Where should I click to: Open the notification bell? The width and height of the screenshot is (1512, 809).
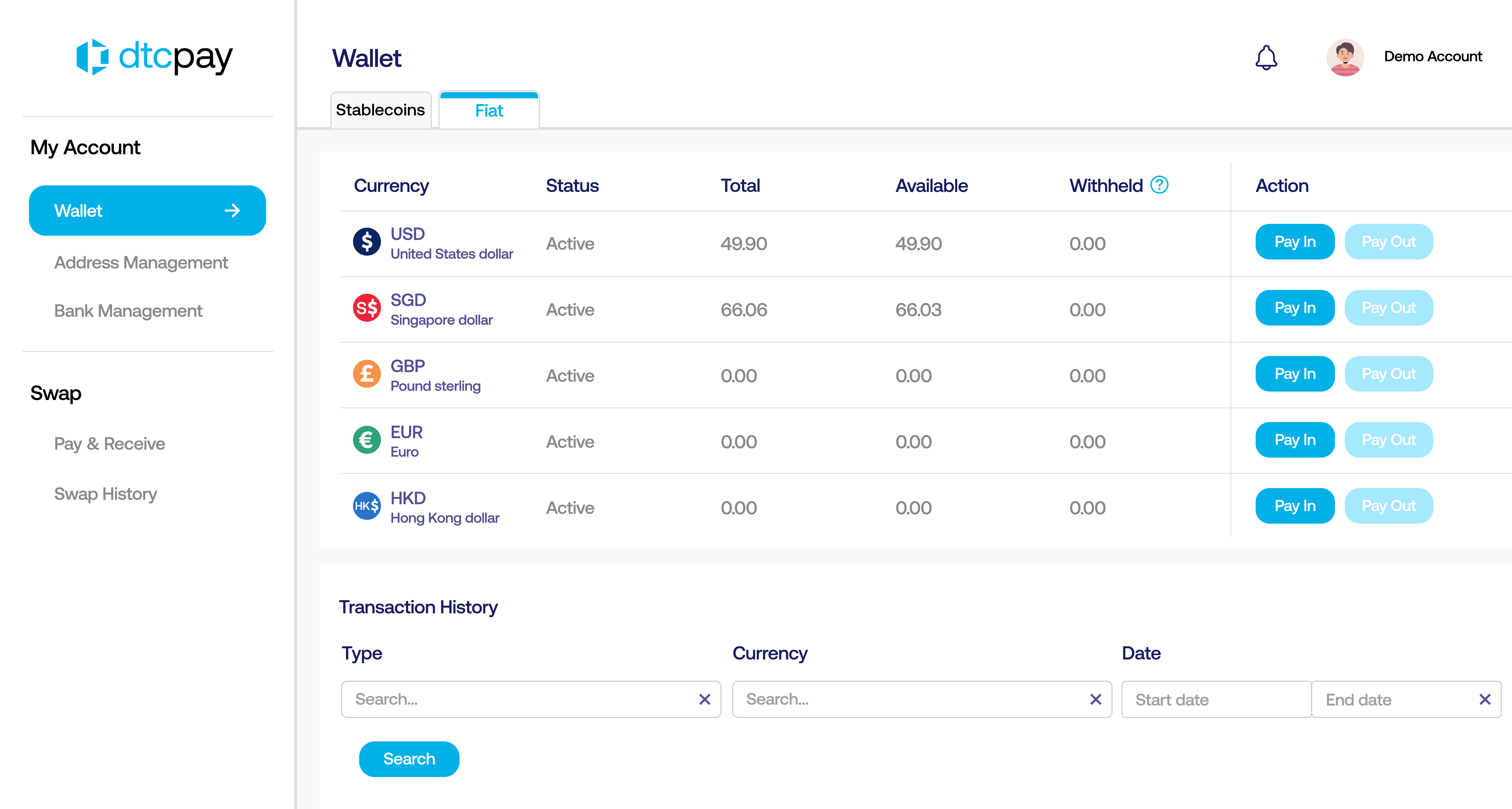(x=1266, y=57)
